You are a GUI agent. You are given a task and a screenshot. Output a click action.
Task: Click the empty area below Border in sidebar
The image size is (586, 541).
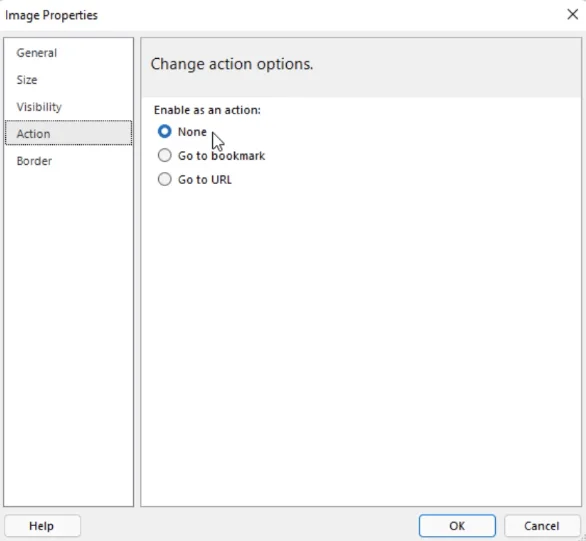68,336
